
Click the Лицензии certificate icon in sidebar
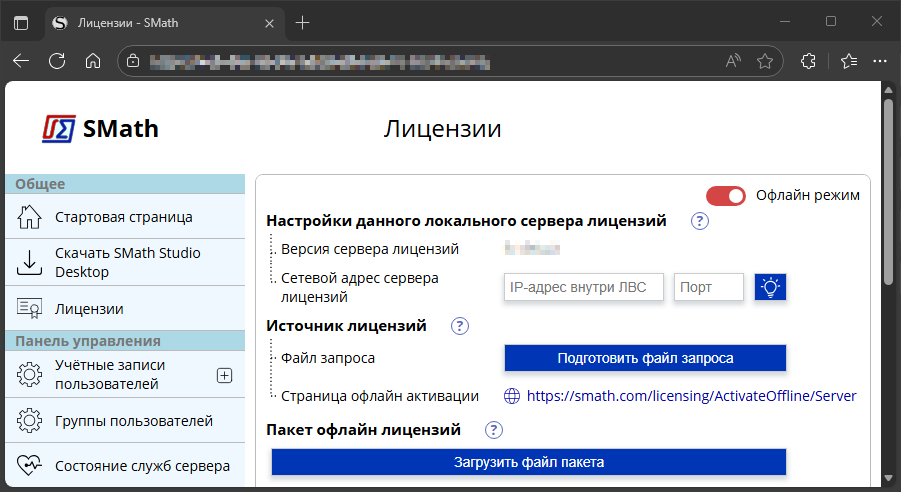29,309
